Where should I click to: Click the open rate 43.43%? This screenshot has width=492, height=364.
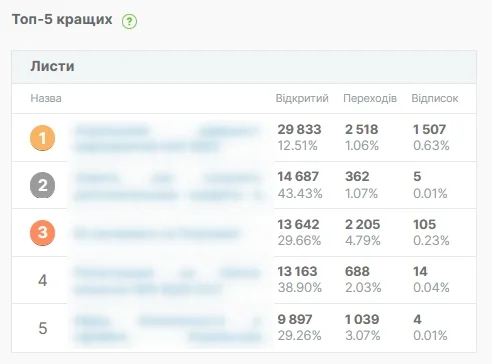pos(300,193)
